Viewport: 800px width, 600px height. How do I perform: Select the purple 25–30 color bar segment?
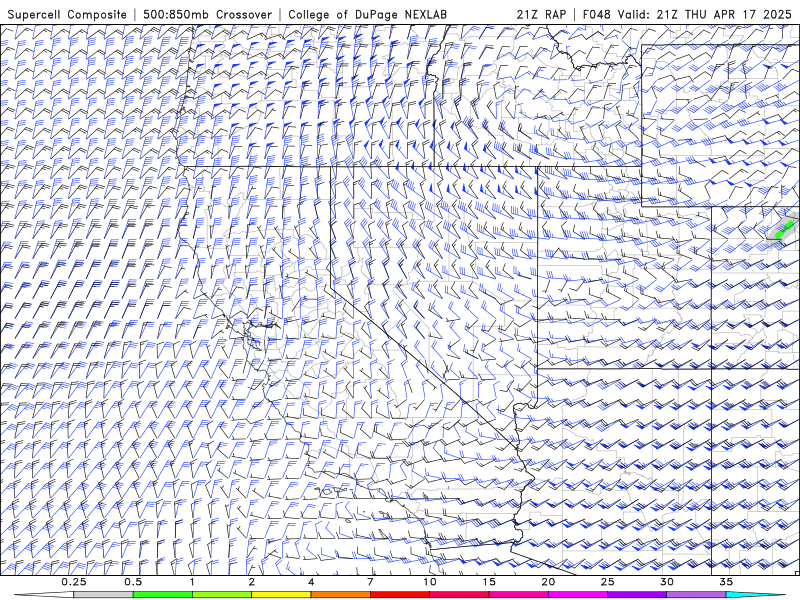pos(637,595)
